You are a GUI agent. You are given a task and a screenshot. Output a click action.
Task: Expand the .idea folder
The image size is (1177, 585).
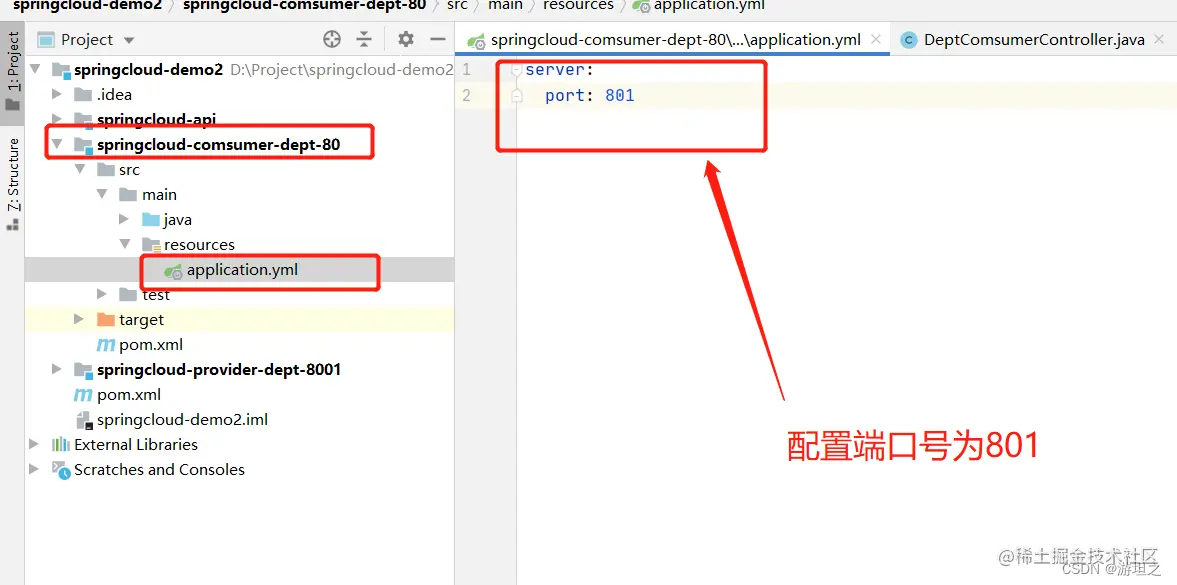(56, 95)
